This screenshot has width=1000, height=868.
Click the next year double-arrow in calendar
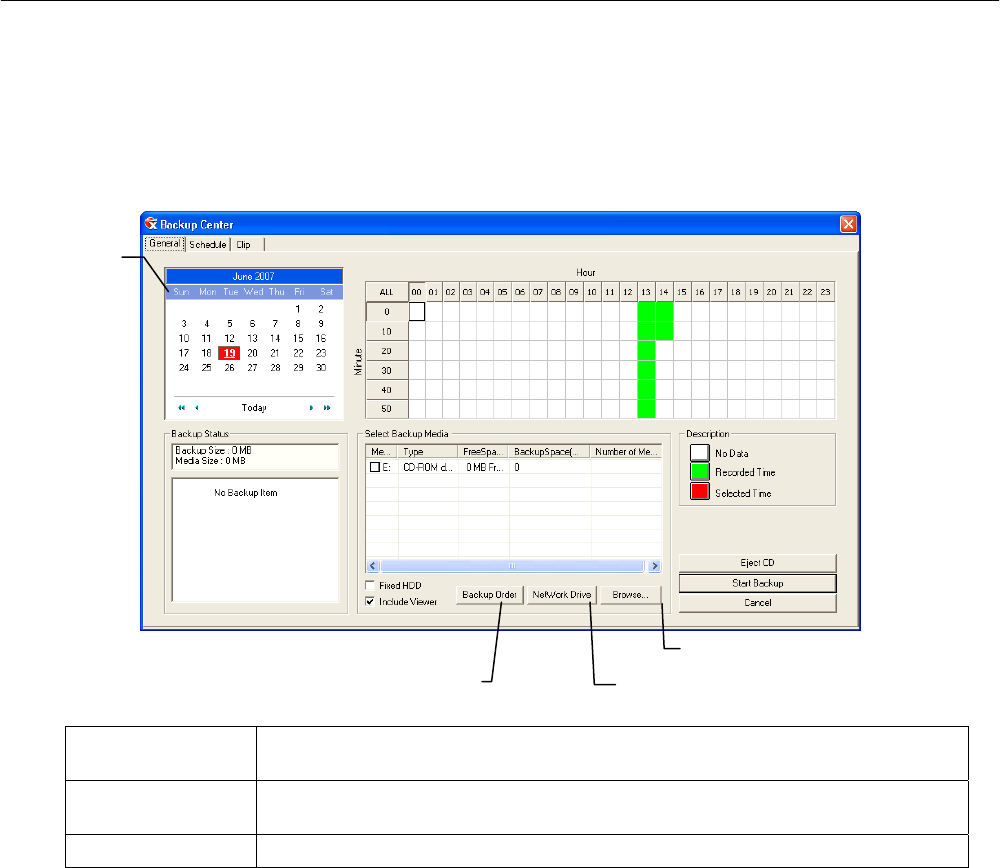[x=327, y=408]
